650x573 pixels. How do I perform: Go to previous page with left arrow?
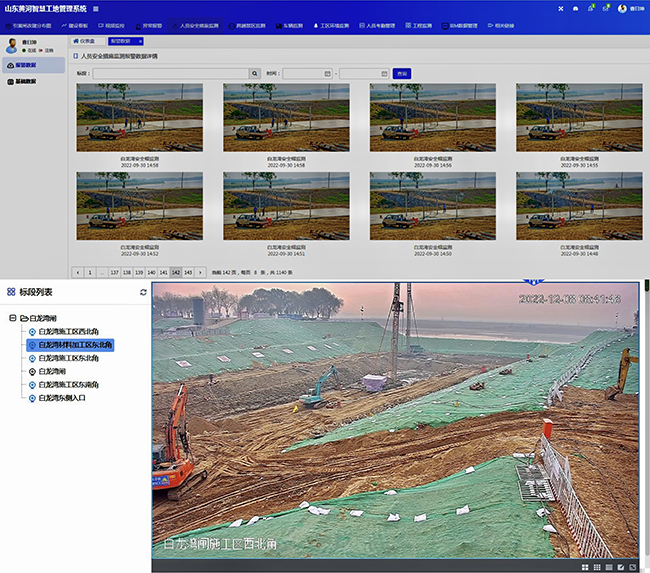(78, 272)
